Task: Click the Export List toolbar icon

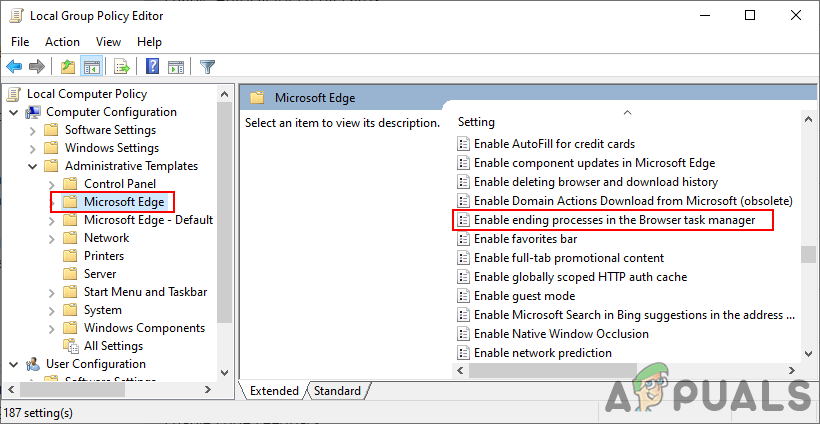Action: 121,67
